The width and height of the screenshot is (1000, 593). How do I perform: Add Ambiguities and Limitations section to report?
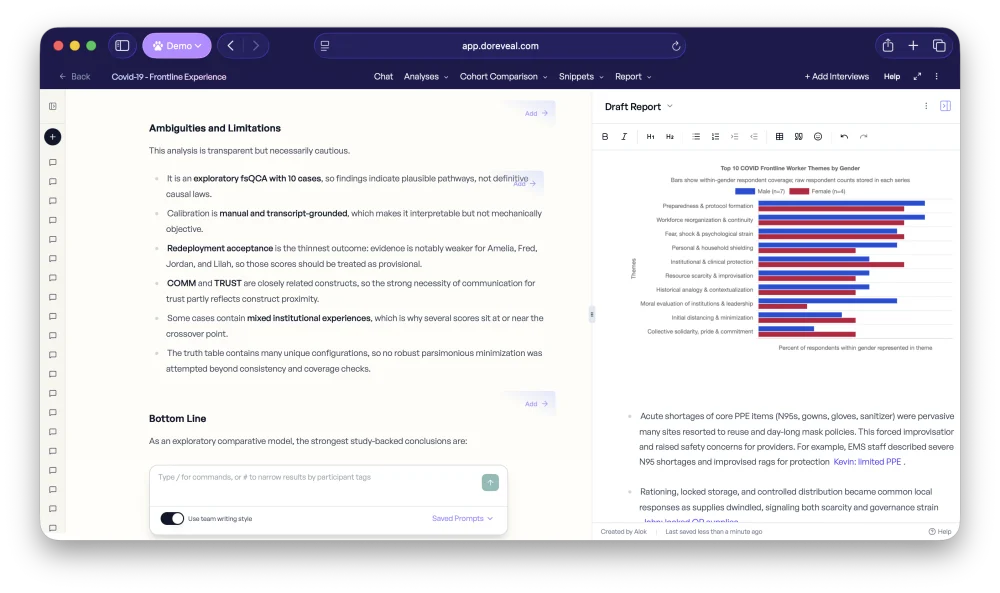536,113
